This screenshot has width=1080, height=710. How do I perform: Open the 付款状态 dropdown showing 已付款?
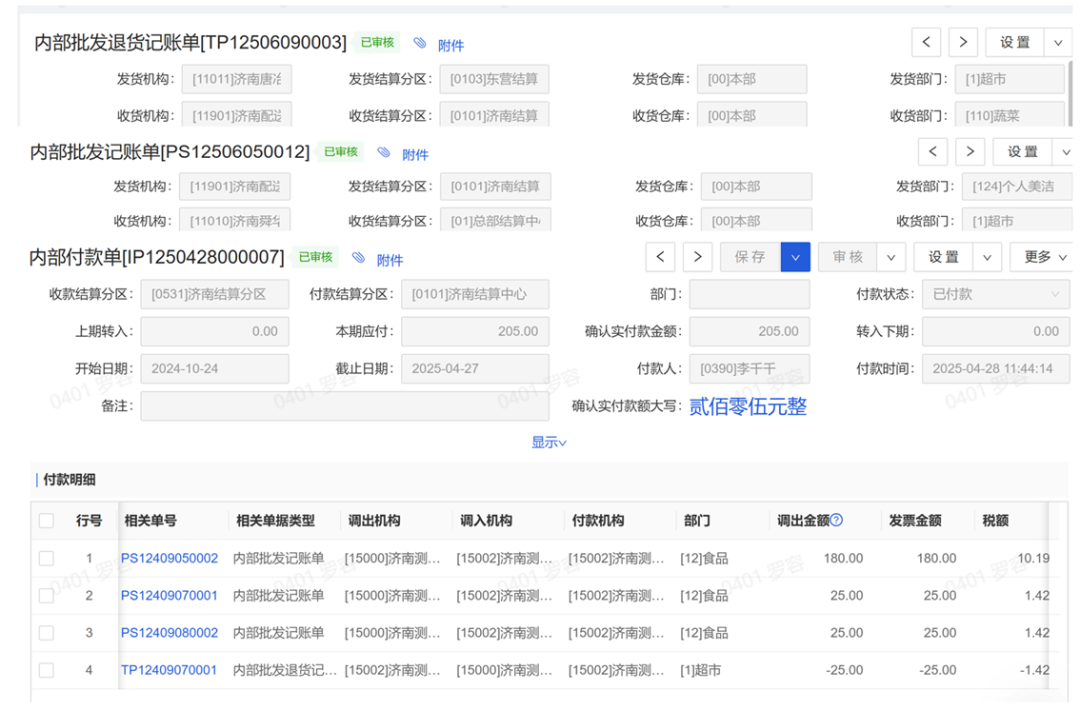[994, 294]
